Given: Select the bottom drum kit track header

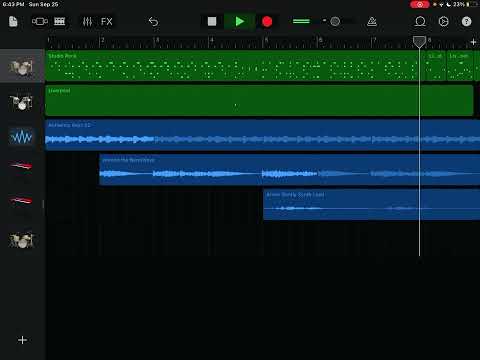Looking at the screenshot, I should point(22,240).
